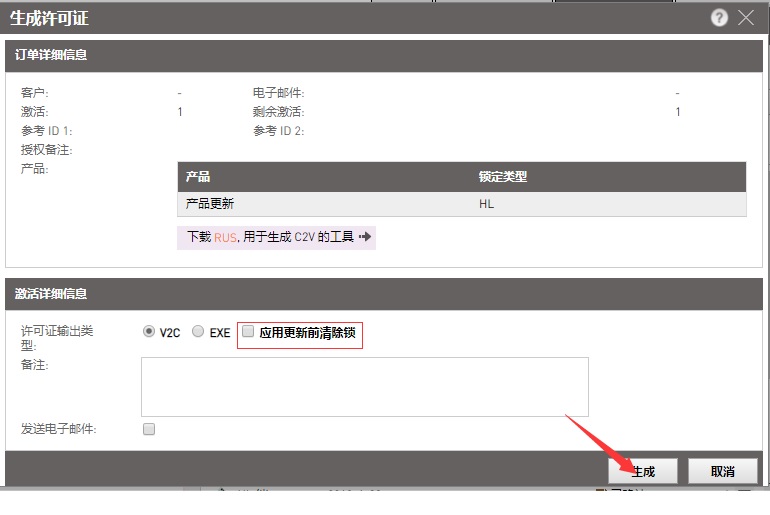Cancel with the 取消 button
This screenshot has height=515, width=770.
coord(722,471)
